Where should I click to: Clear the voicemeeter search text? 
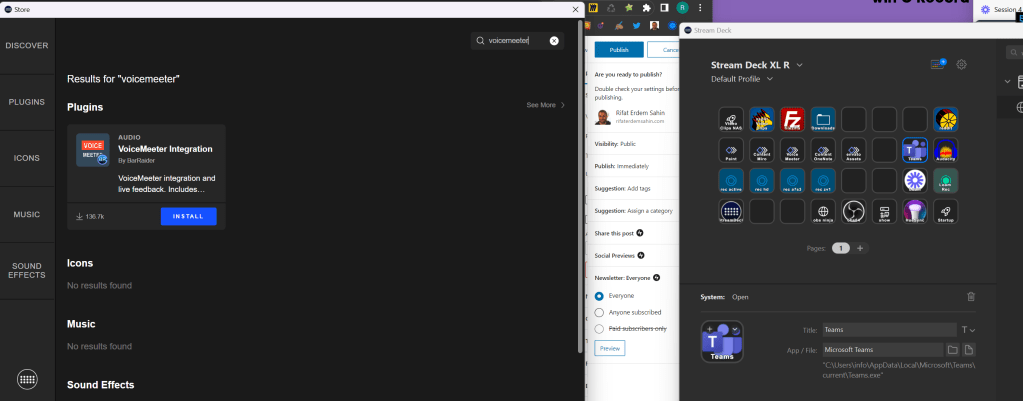pyautogui.click(x=554, y=40)
